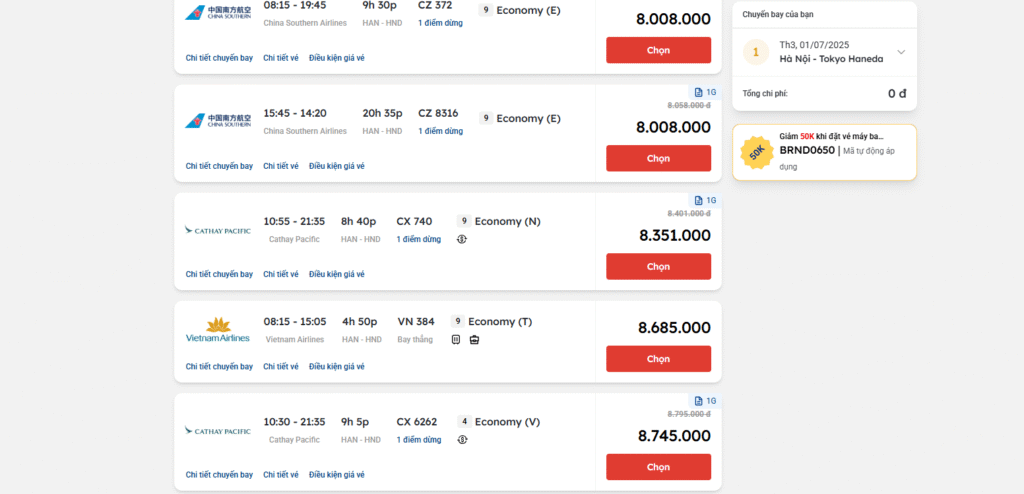The image size is (1024, 494).
Task: Click the 1G document badge on flight CZ 8316
Action: [x=705, y=92]
